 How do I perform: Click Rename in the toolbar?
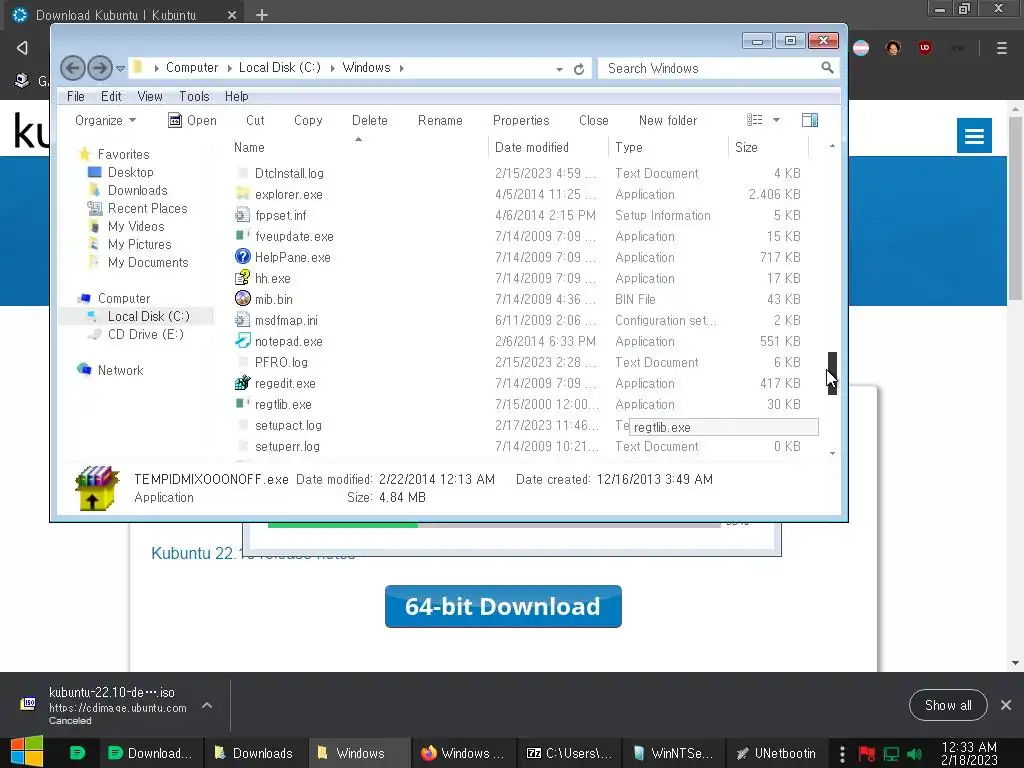440,120
